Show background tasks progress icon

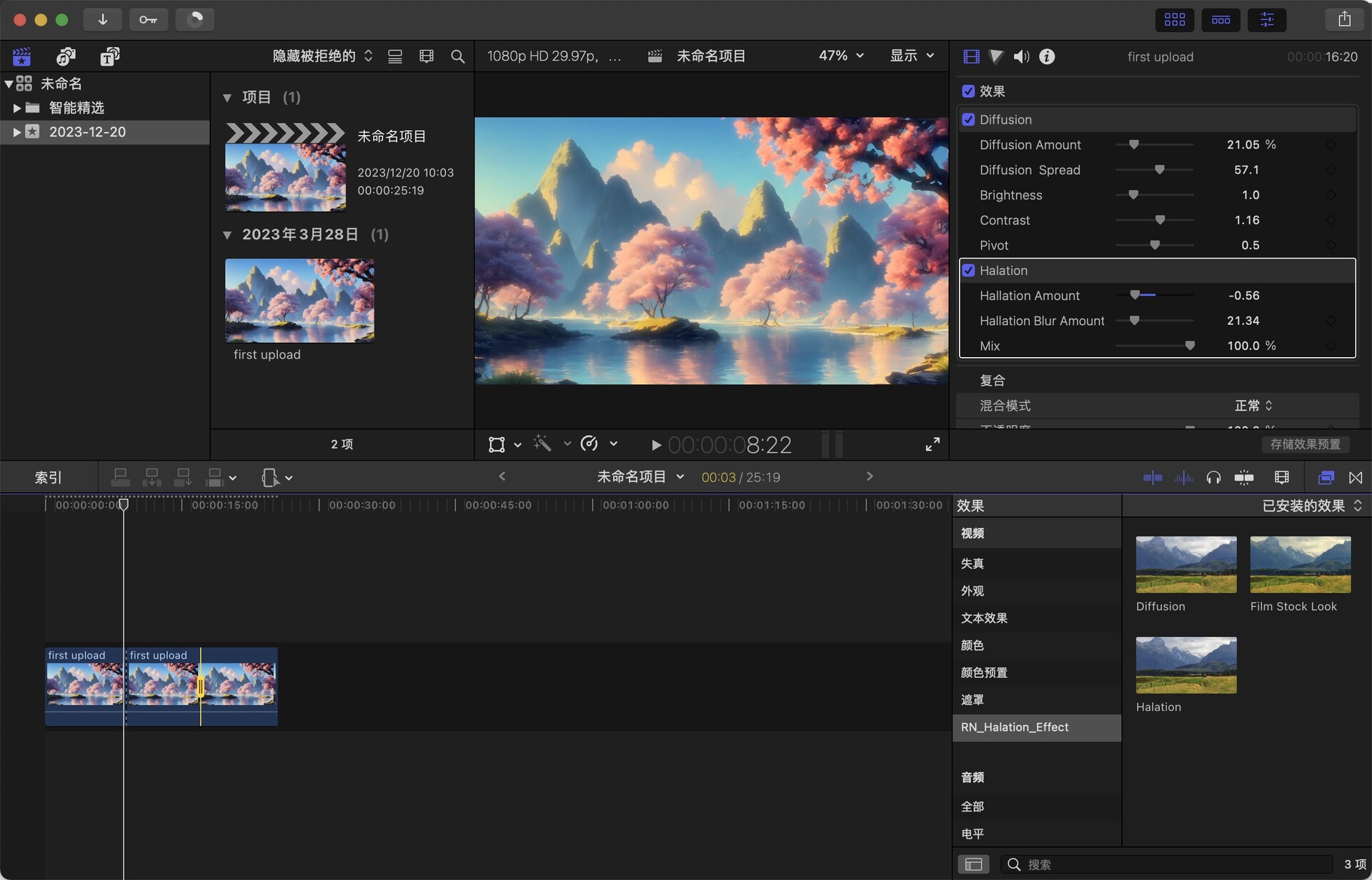point(194,19)
